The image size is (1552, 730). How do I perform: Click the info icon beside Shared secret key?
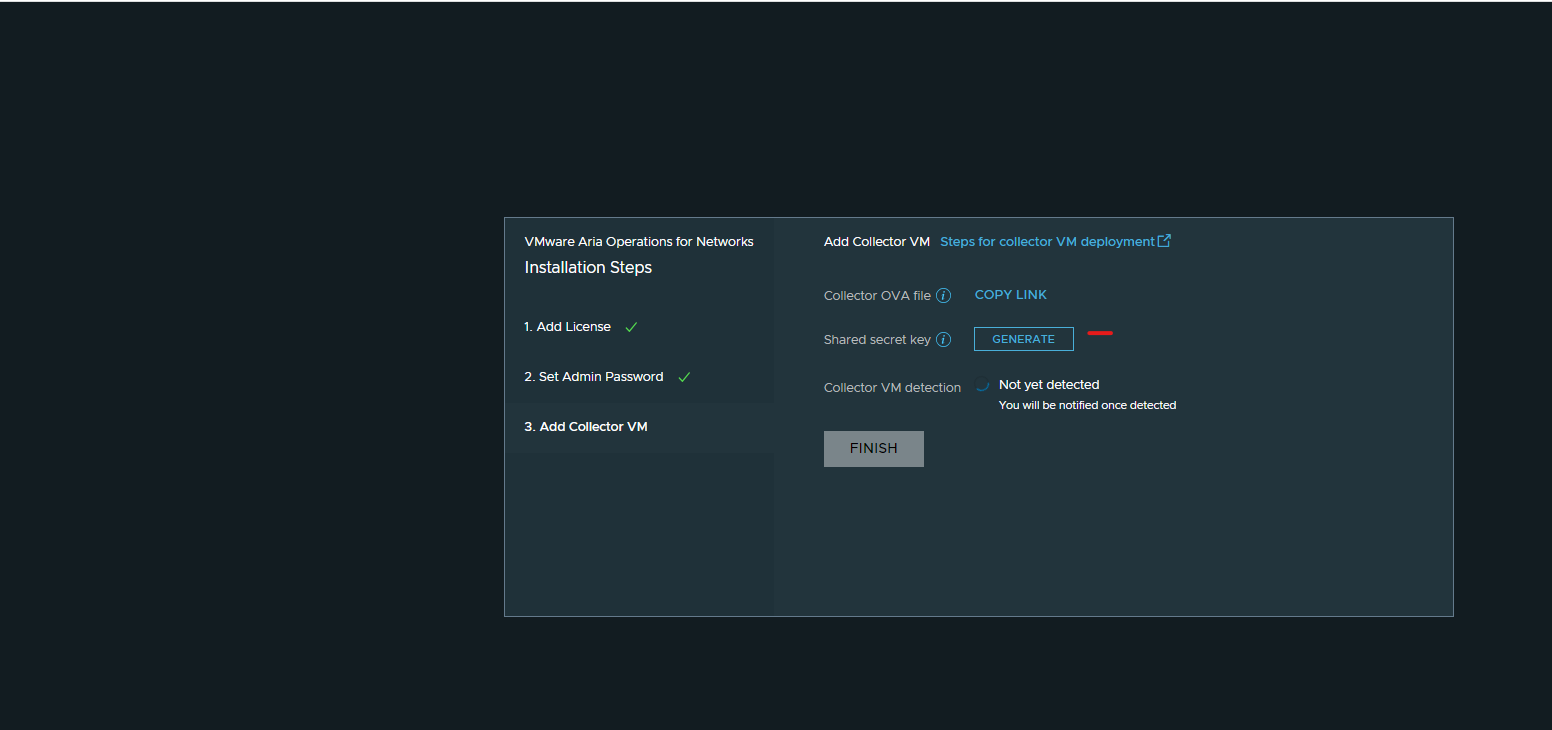(943, 340)
